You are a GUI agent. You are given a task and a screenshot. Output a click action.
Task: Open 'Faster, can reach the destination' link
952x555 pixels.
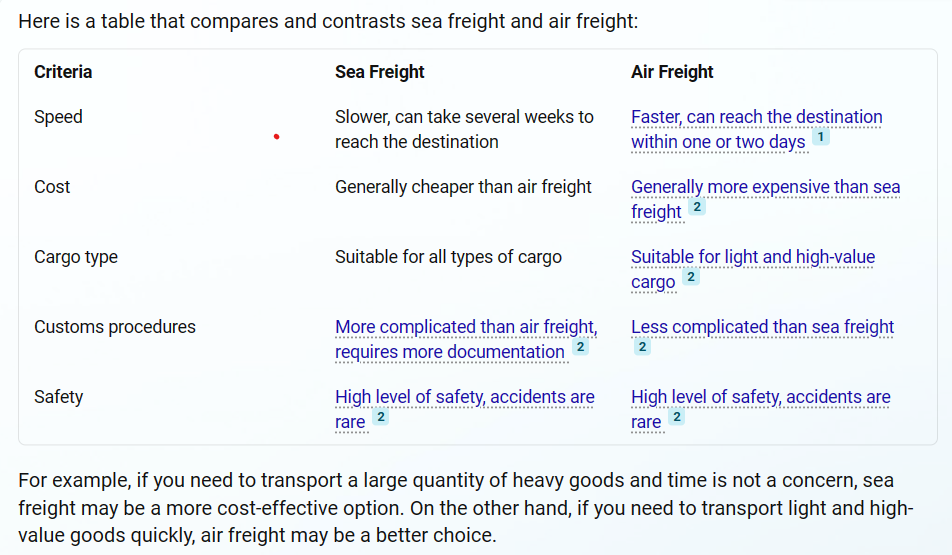tap(756, 117)
